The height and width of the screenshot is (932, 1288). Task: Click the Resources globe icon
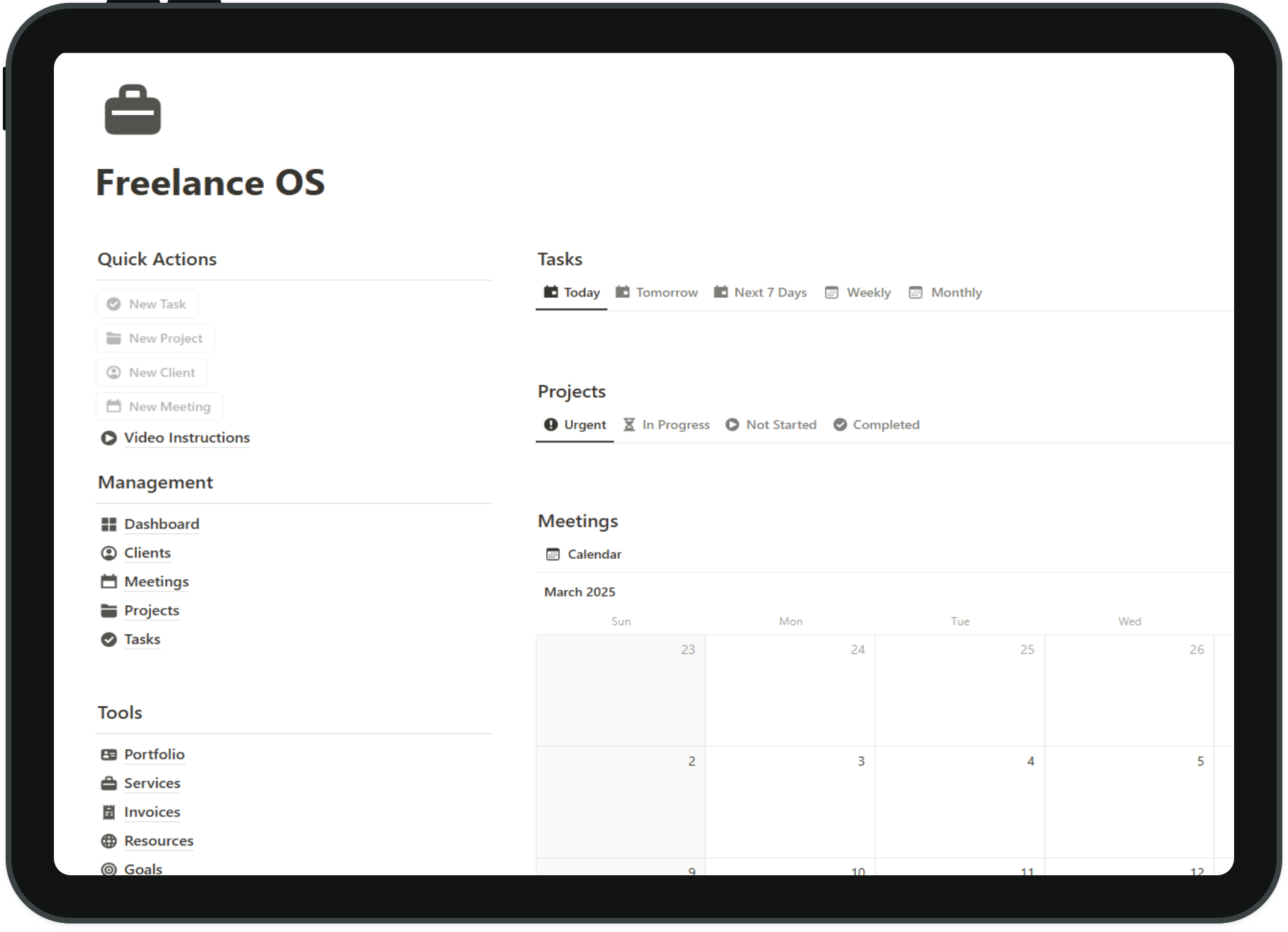(109, 841)
